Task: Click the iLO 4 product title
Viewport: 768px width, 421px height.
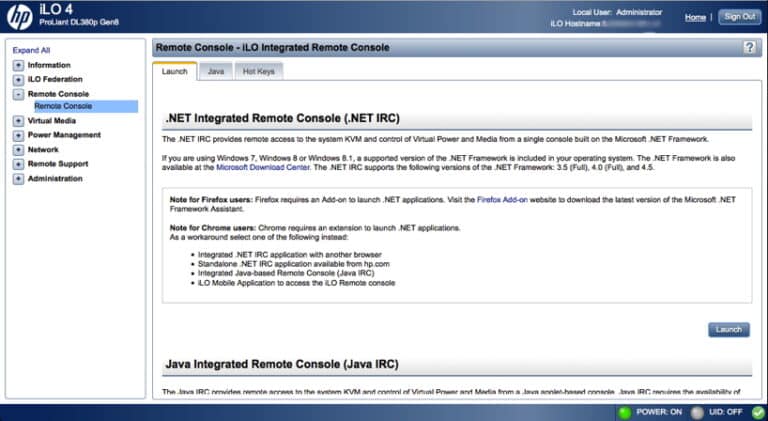Action: tap(56, 10)
